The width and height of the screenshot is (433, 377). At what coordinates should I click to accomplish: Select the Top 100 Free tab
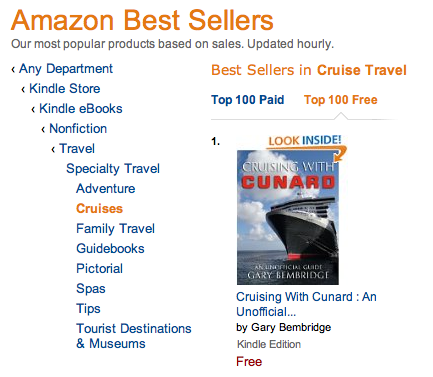point(340,100)
